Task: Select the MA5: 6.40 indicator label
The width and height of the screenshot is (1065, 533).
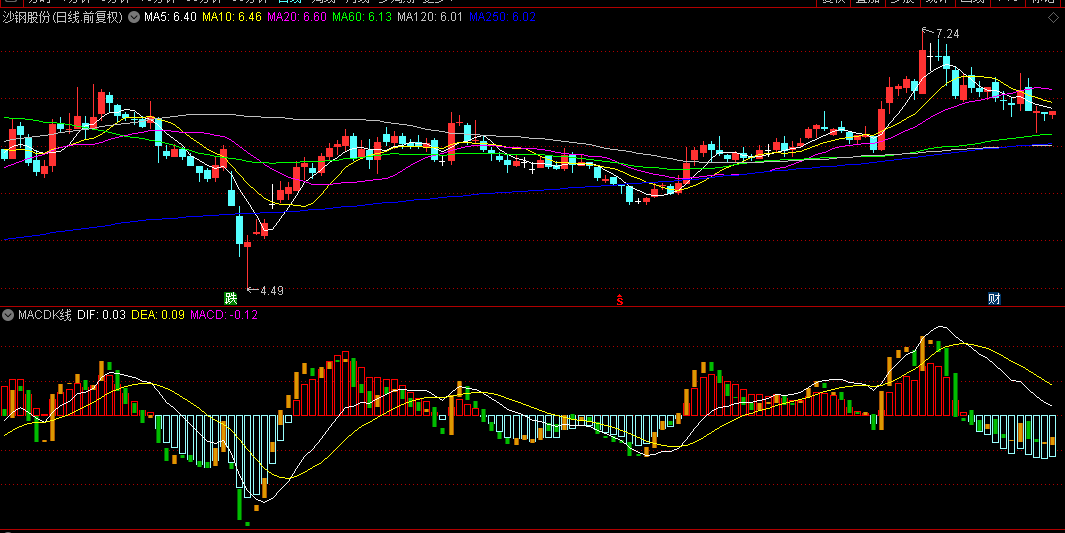Action: pos(170,17)
